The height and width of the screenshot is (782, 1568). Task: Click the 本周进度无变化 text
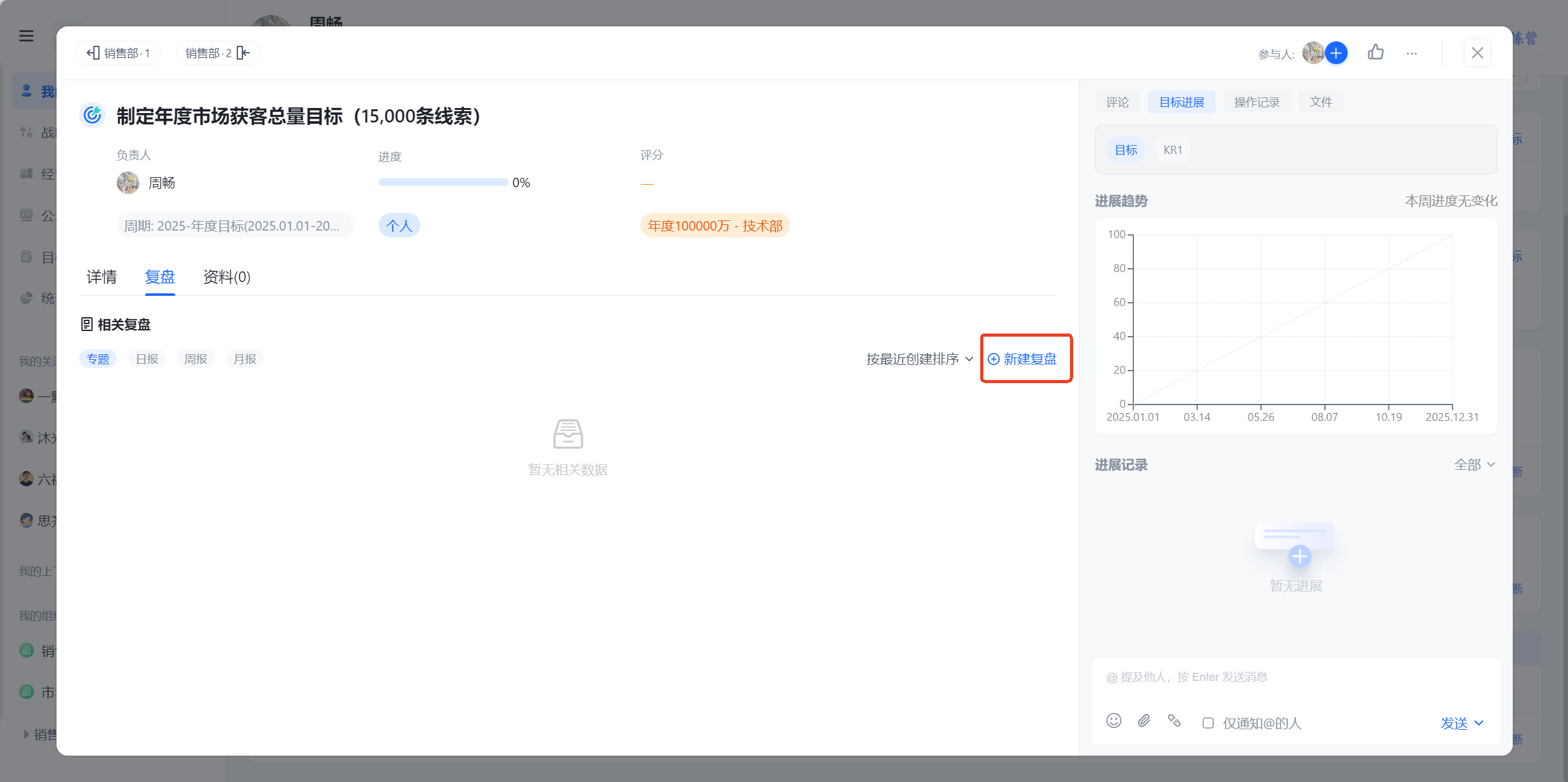point(1451,202)
